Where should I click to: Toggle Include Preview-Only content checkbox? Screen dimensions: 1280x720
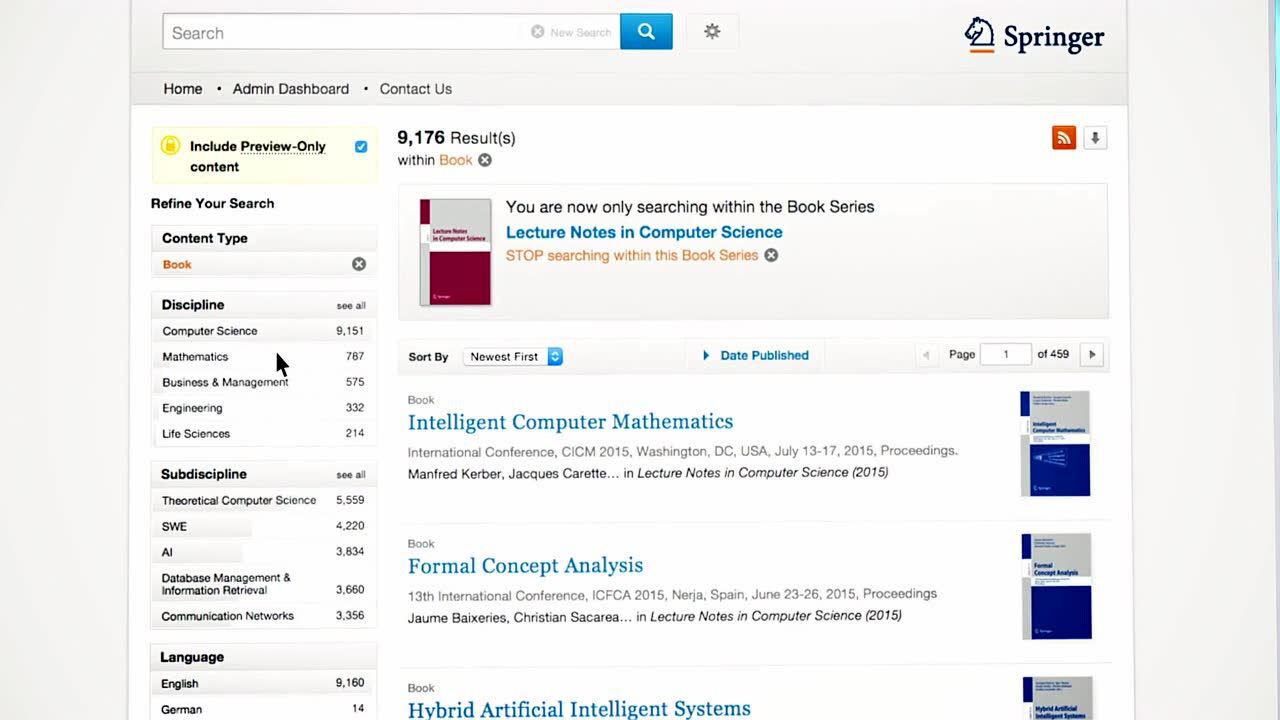361,147
